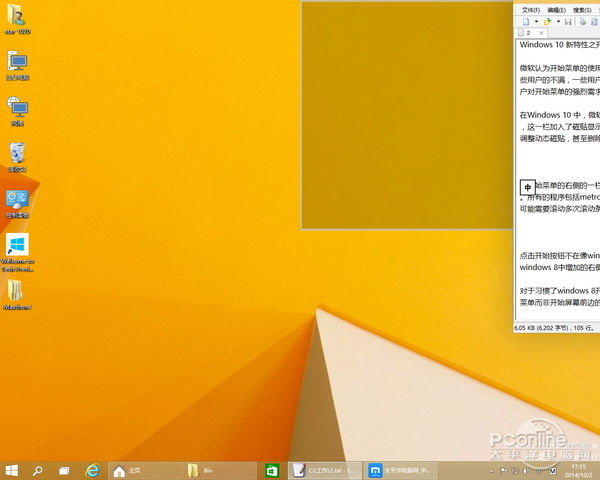
Task: Open the Welcome to Tech Preview shortcut
Action: coord(17,246)
